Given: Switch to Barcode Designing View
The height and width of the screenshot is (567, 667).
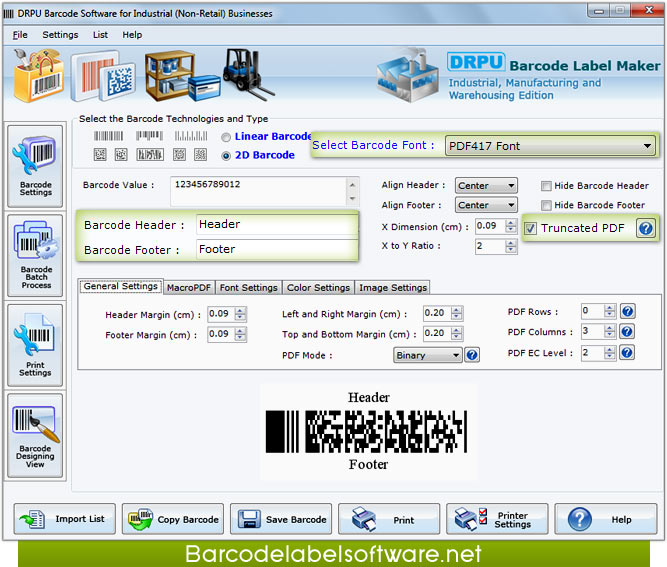Looking at the screenshot, I should click(x=35, y=435).
